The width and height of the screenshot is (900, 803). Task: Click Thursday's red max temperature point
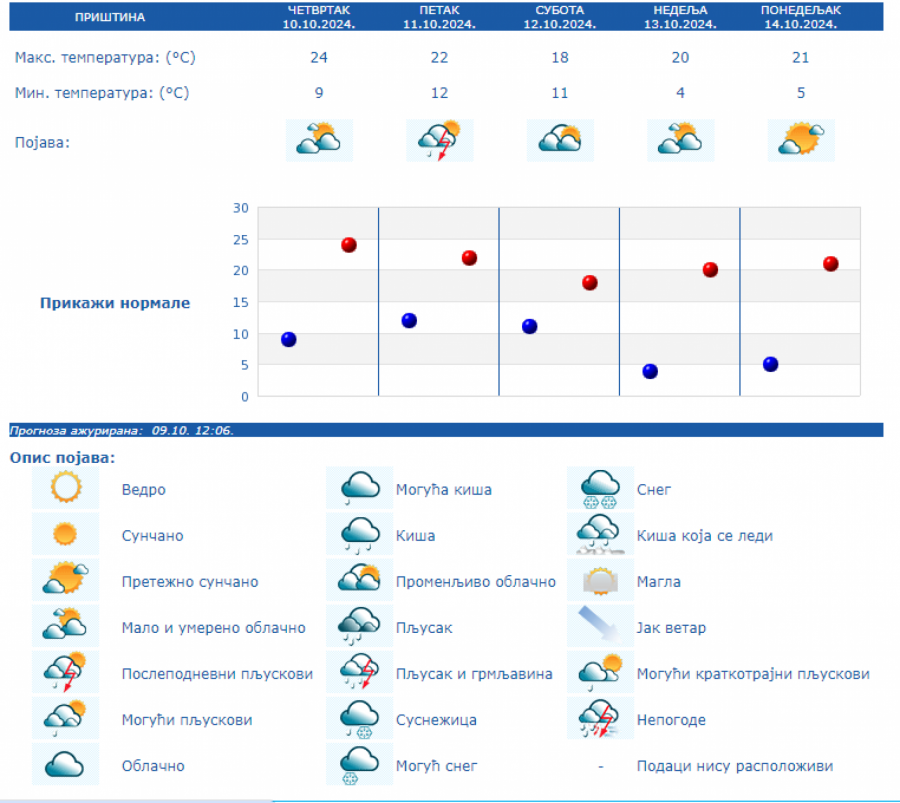point(349,245)
